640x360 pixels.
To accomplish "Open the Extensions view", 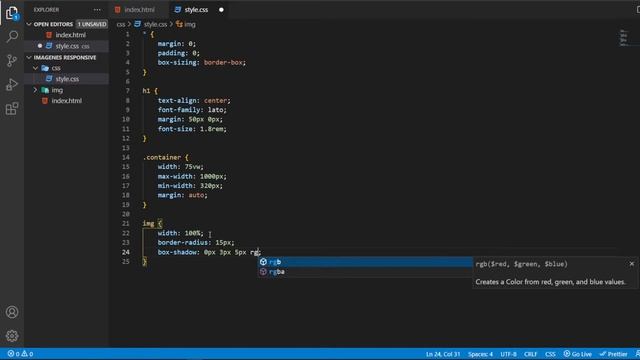I will (12, 109).
